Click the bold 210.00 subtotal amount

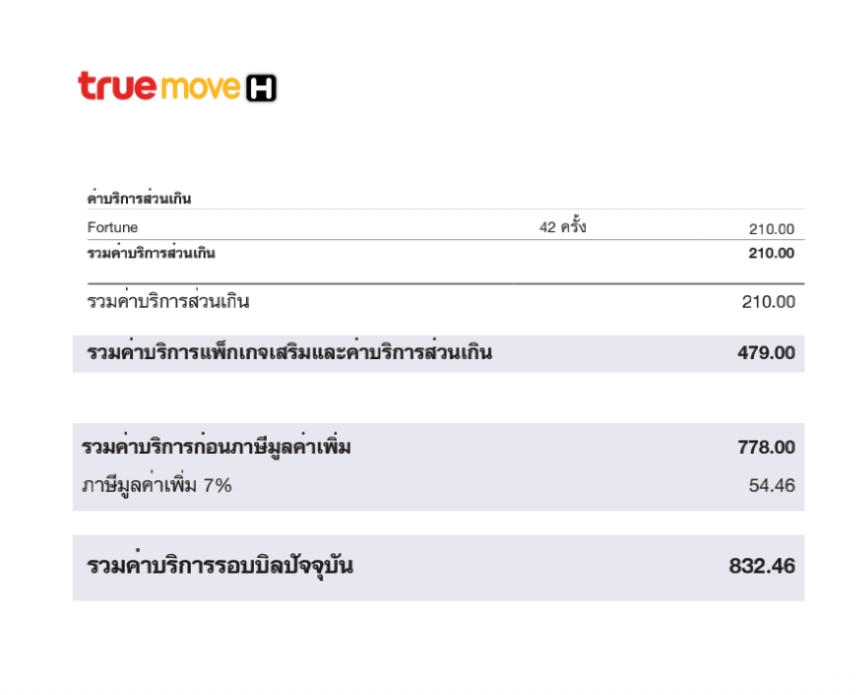coord(771,253)
